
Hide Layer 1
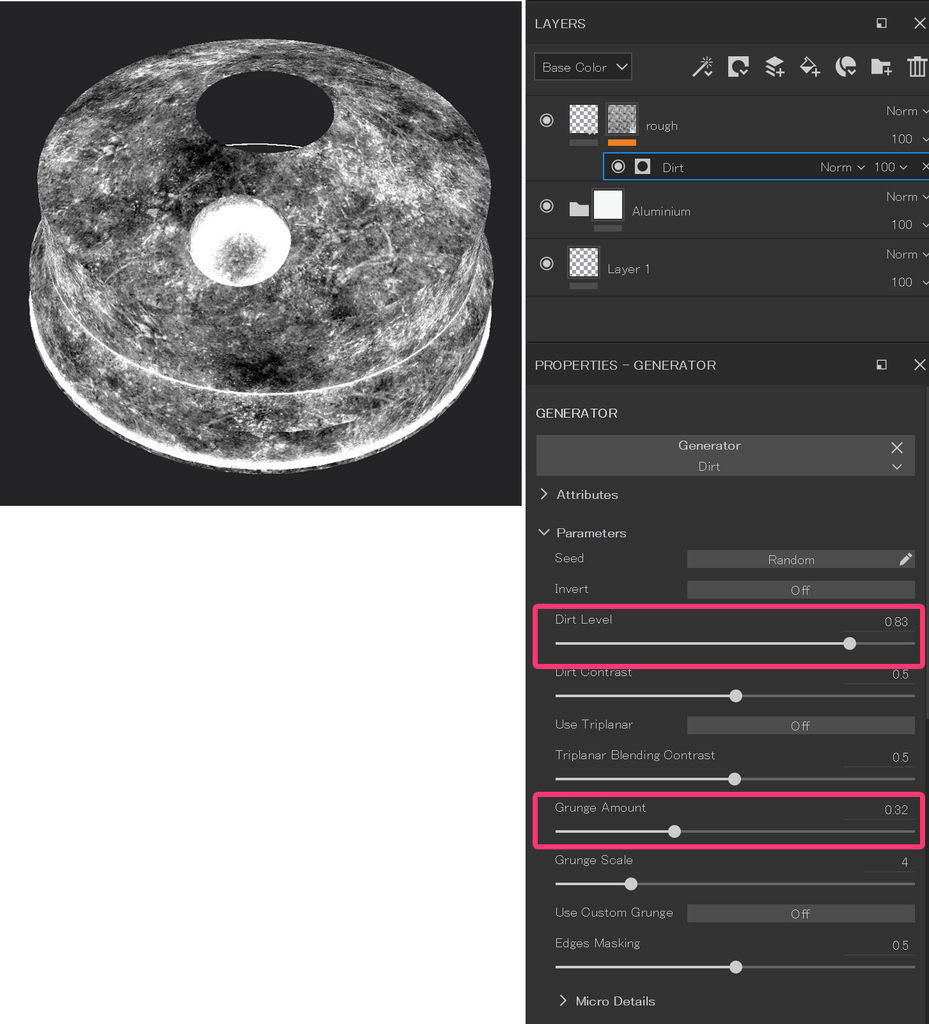pyautogui.click(x=546, y=263)
